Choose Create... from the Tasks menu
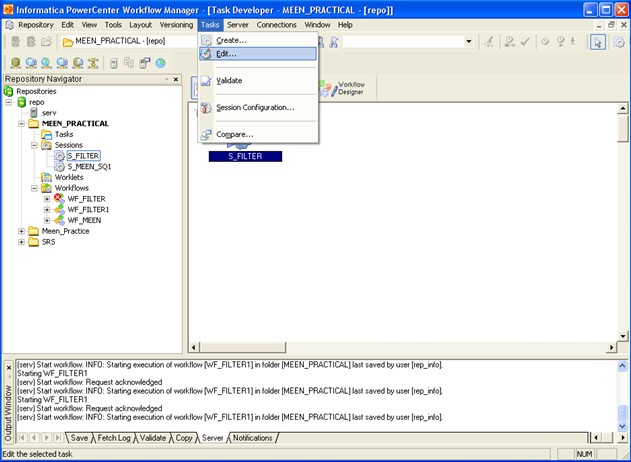Image resolution: width=631 pixels, height=462 pixels. (x=258, y=40)
